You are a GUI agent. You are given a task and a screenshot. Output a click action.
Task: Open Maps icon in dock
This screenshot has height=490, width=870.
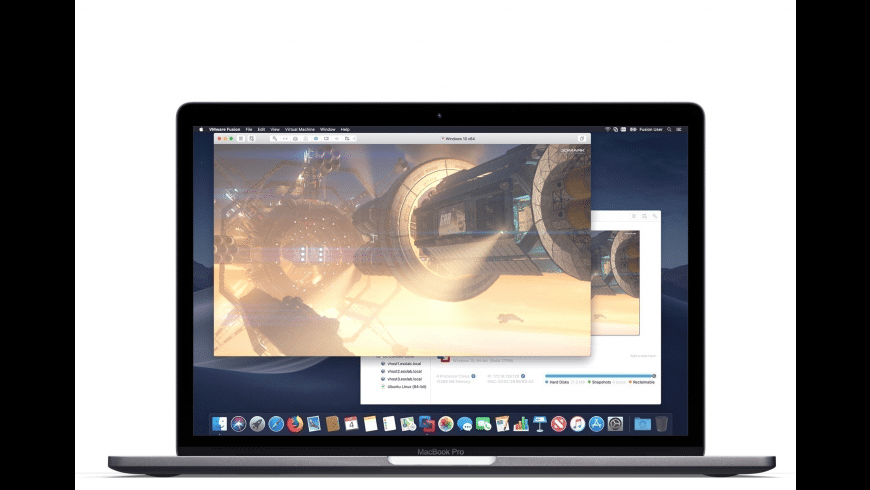coord(408,424)
